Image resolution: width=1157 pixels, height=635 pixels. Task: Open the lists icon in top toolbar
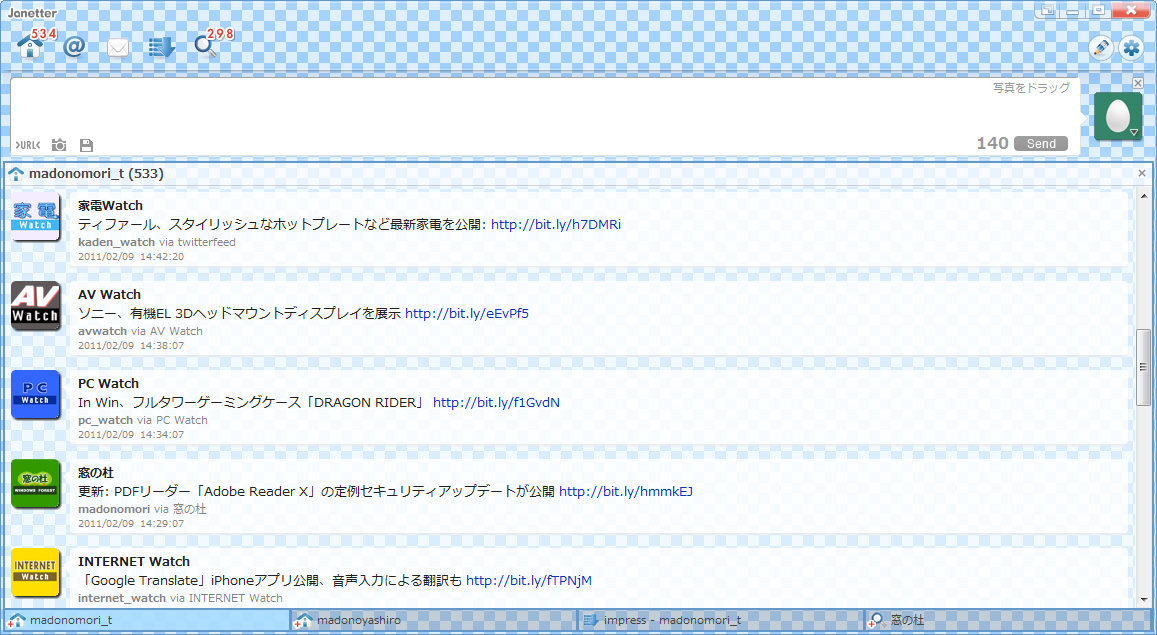162,48
